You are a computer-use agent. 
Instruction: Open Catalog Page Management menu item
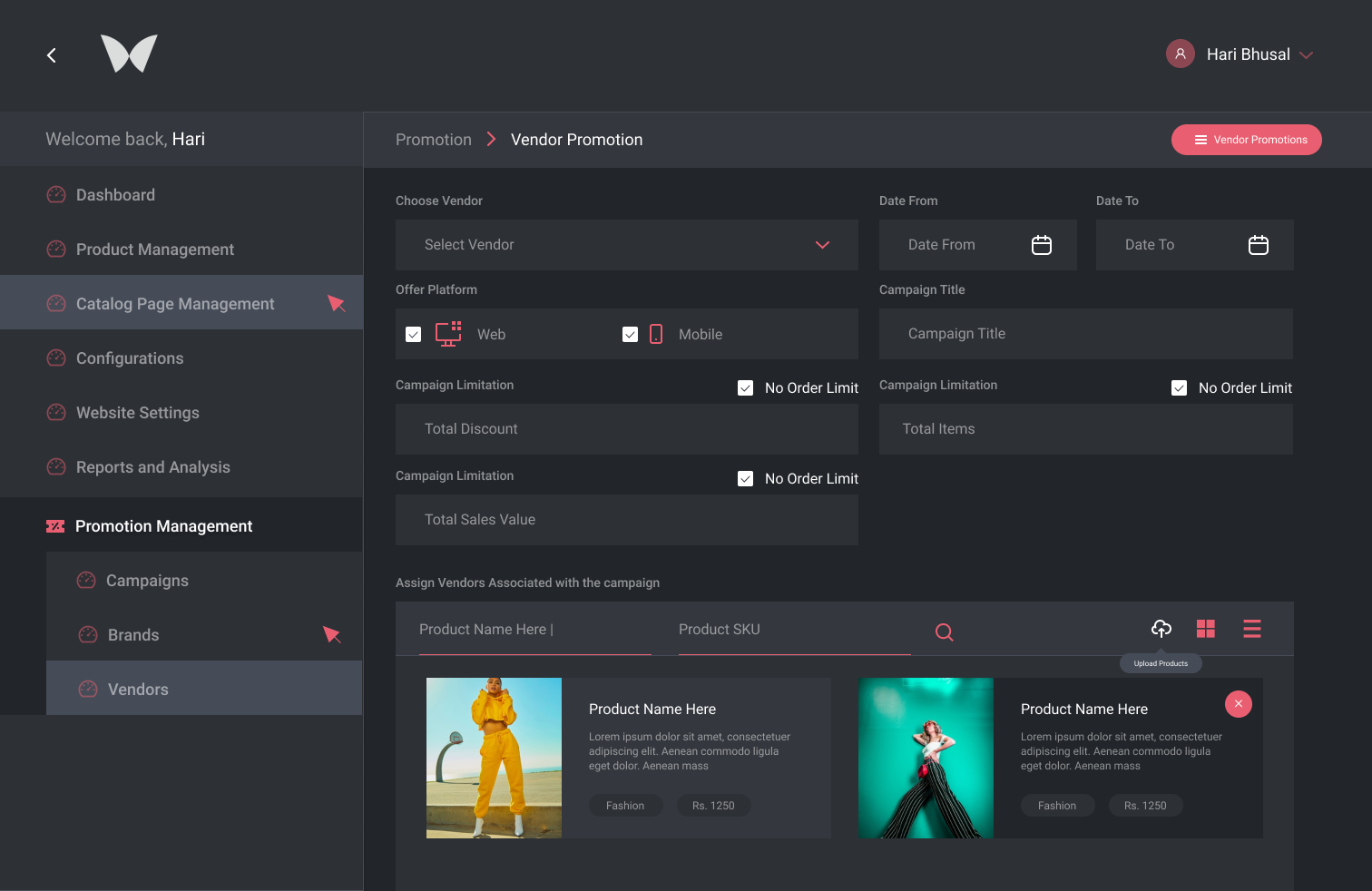[175, 304]
